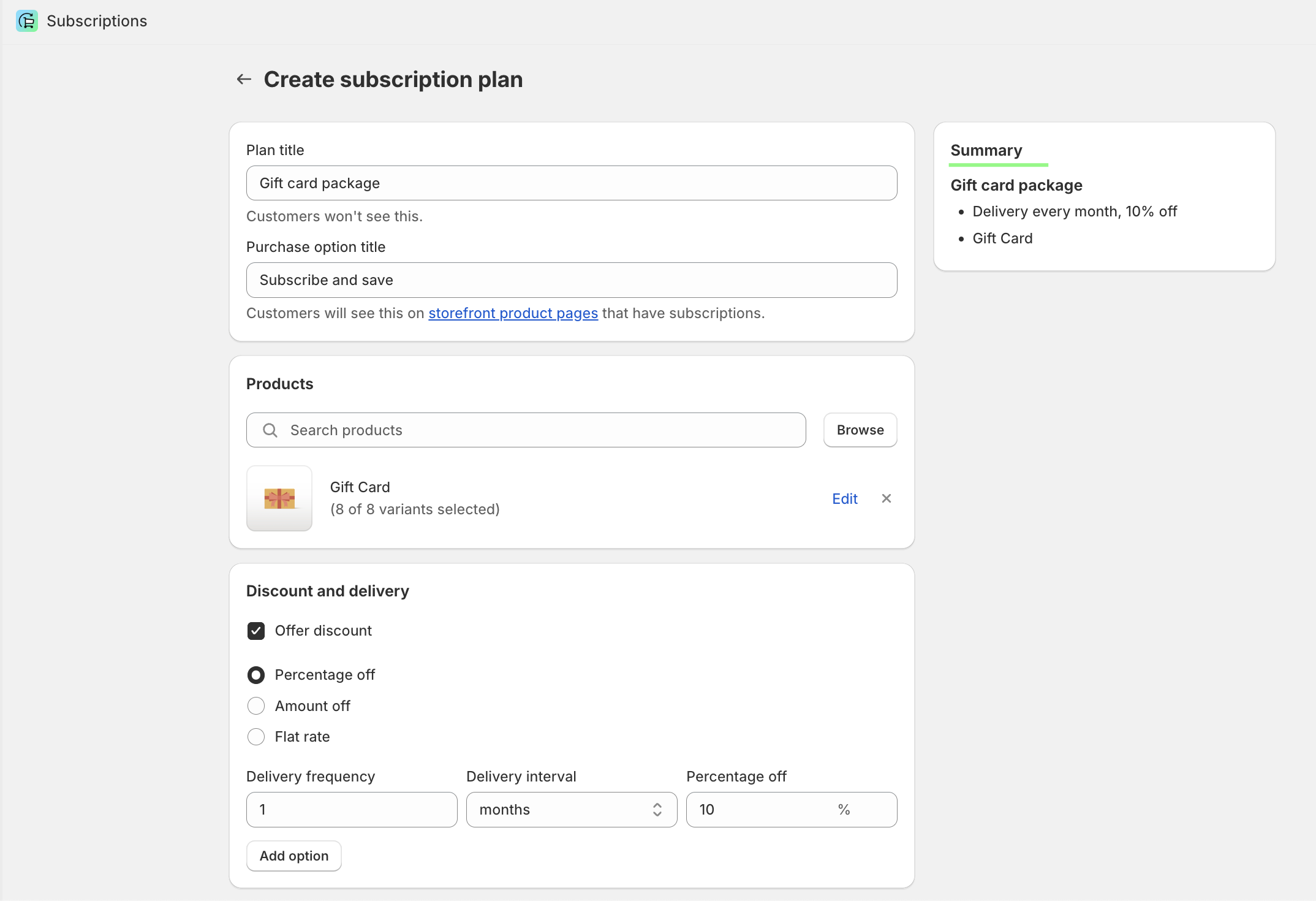Choose the Percentage off radio option
The image size is (1316, 901).
(x=256, y=675)
